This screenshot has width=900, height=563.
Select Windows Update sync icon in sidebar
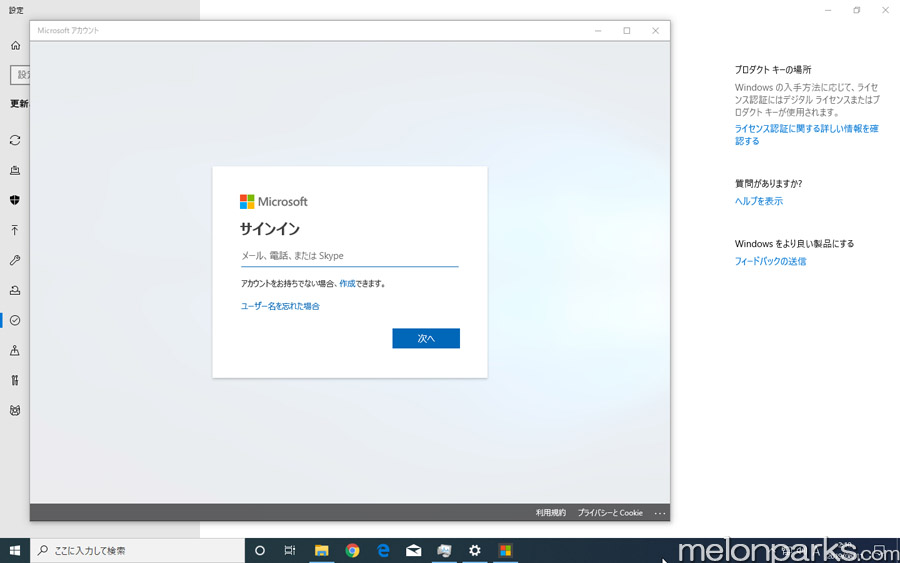pos(15,140)
